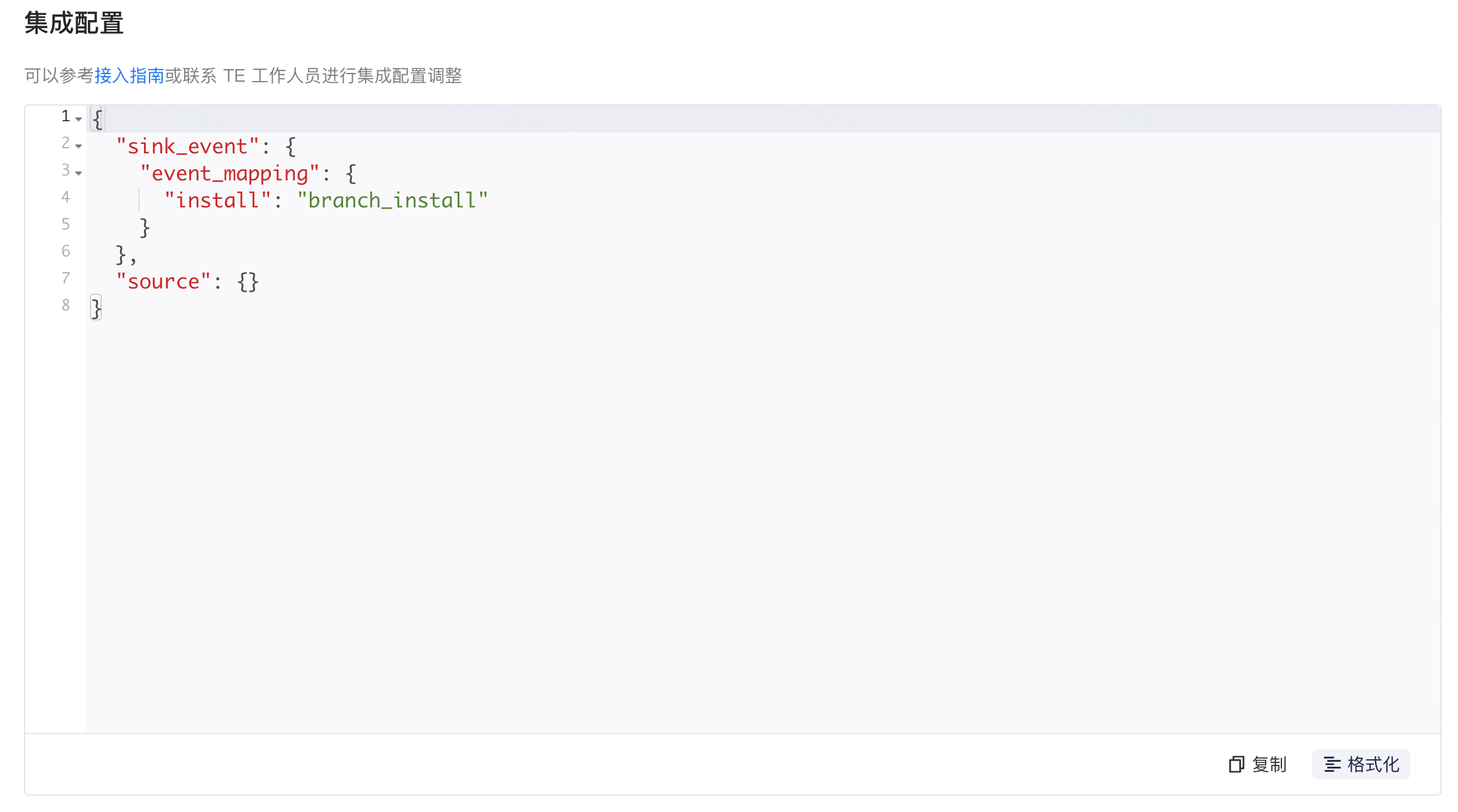Click the "source" key on line 7
Viewport: 1458px width, 812px height.
click(163, 282)
